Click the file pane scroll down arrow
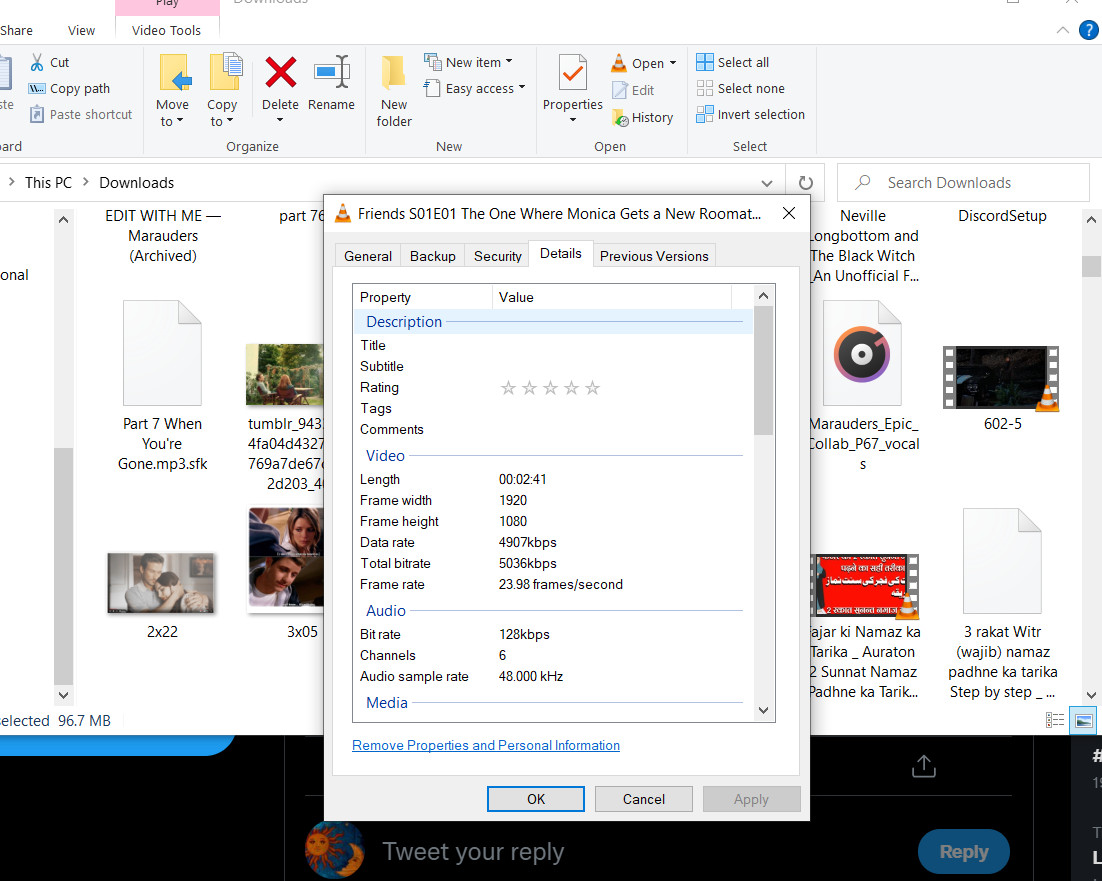The image size is (1102, 881). coord(1091,695)
